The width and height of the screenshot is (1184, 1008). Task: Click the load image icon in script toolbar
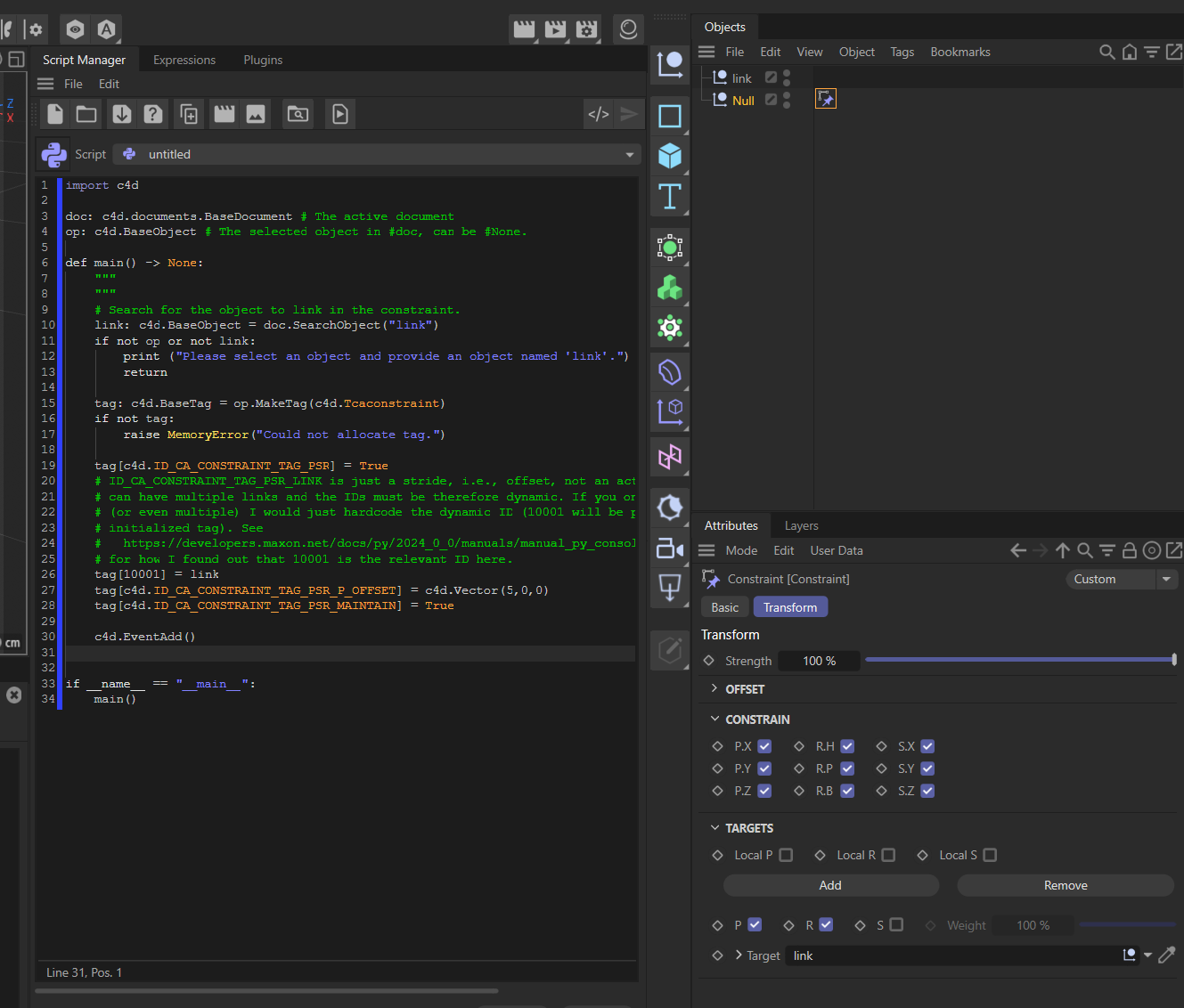256,114
